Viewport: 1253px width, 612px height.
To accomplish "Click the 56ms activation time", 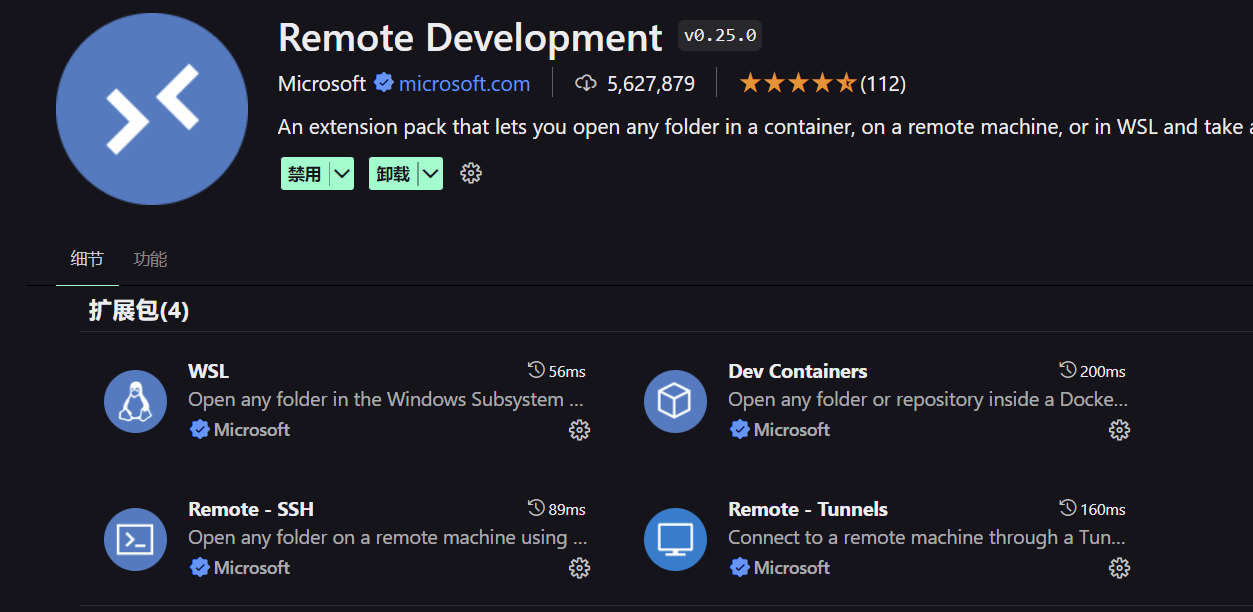I will (x=567, y=372).
